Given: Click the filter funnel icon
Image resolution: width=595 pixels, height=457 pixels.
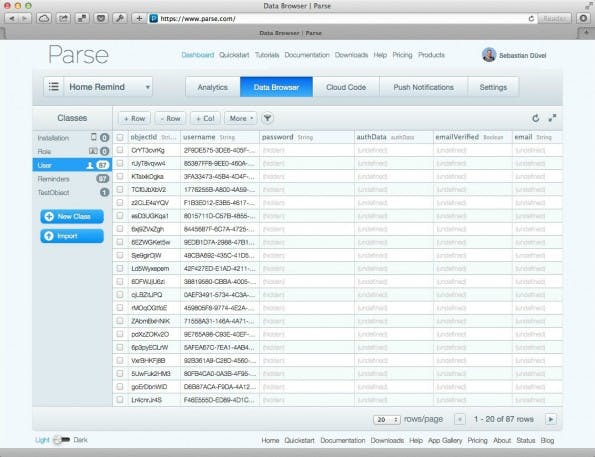Looking at the screenshot, I should click(x=267, y=118).
